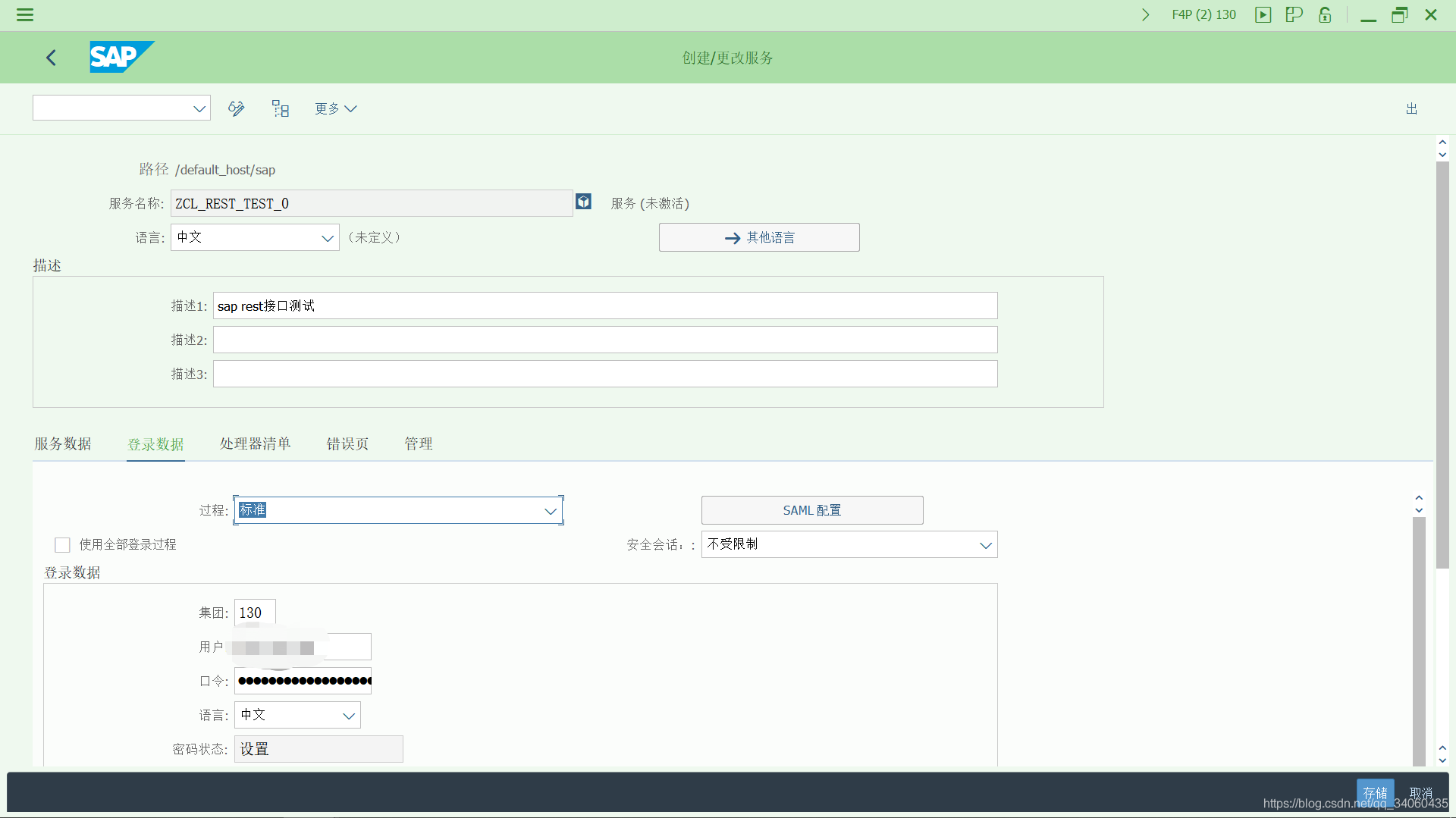Open the 服务数据 tab
This screenshot has width=1456, height=818.
pyautogui.click(x=62, y=443)
